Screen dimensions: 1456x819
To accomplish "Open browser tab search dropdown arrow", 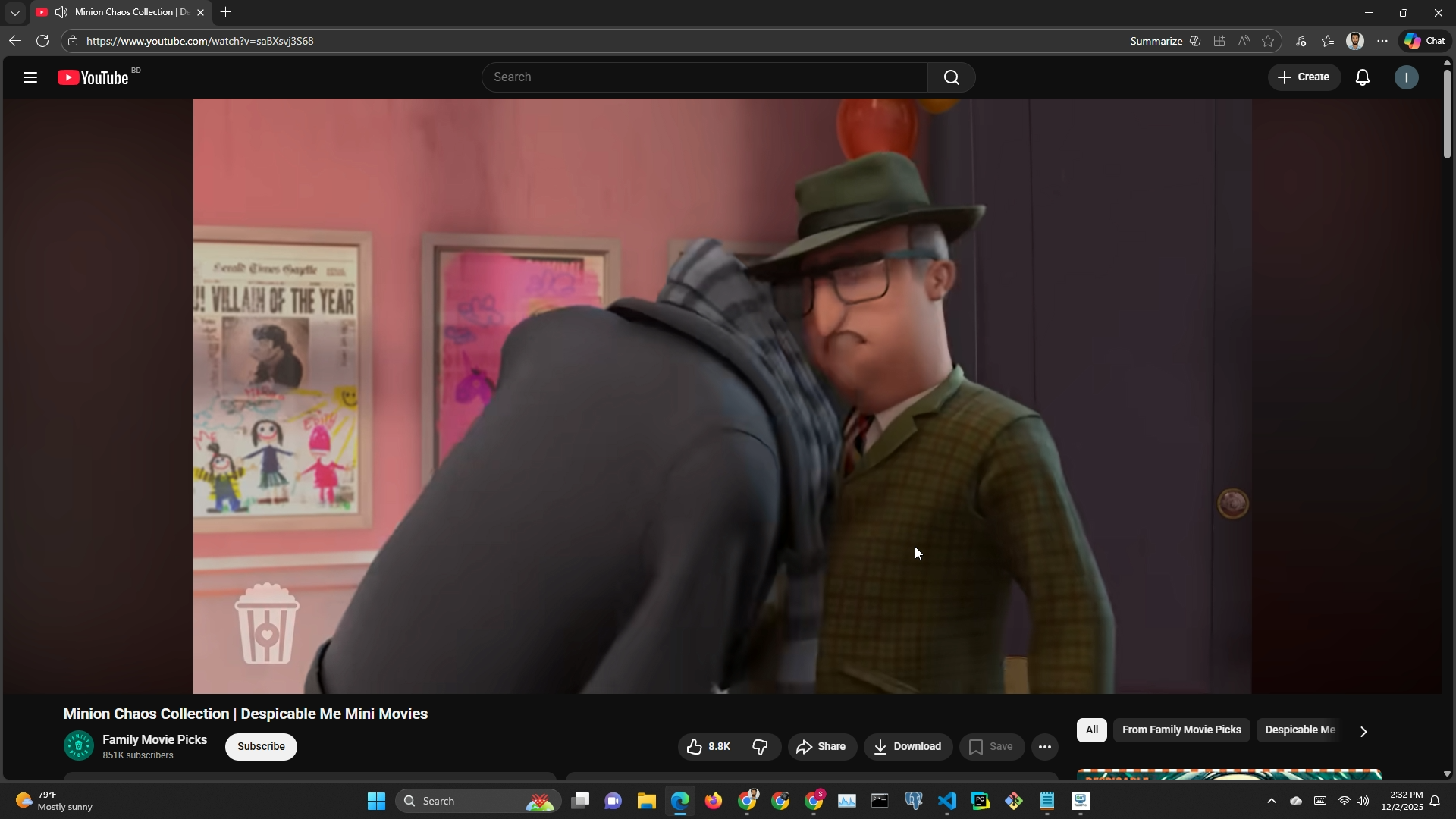I will [x=14, y=13].
